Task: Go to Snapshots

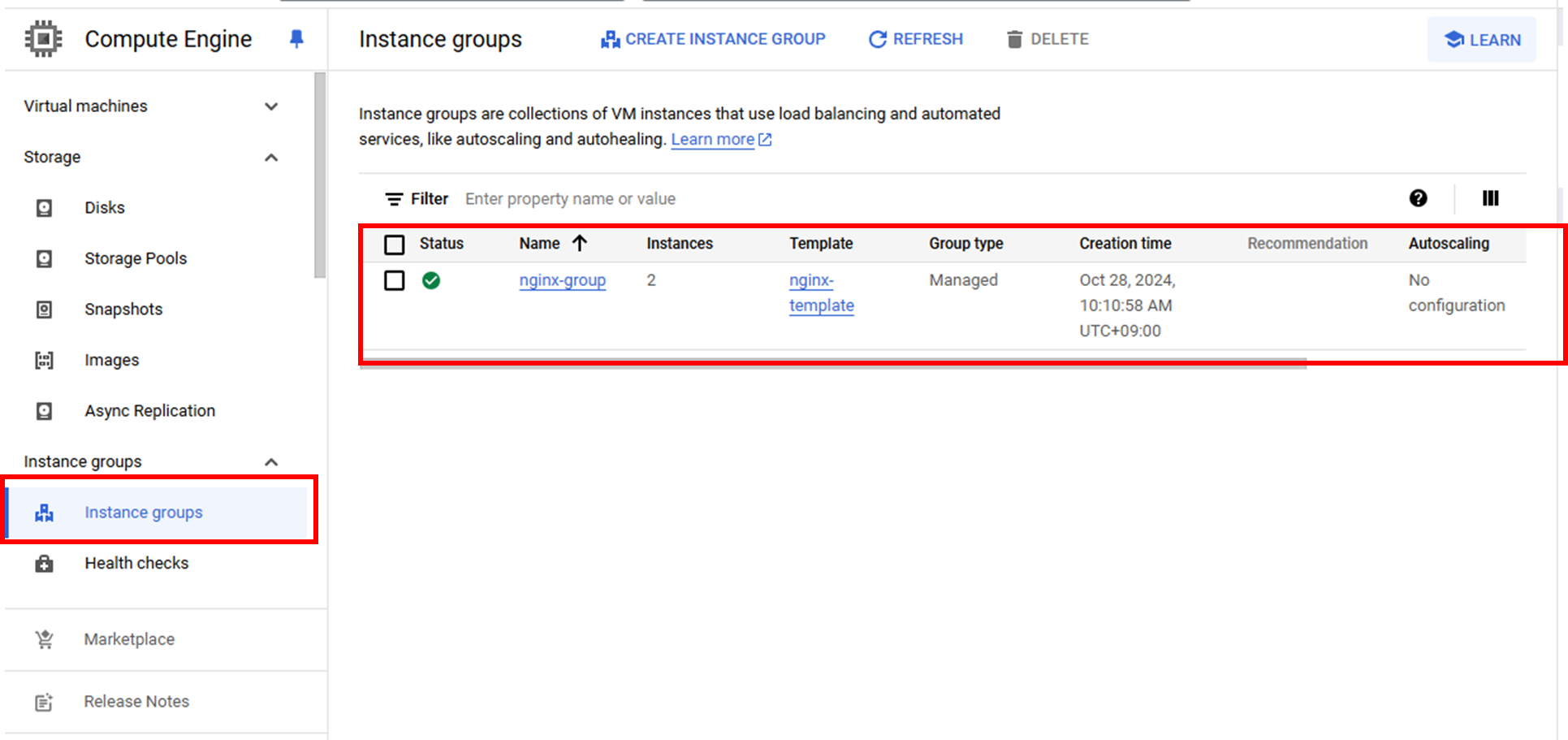Action: [x=123, y=309]
